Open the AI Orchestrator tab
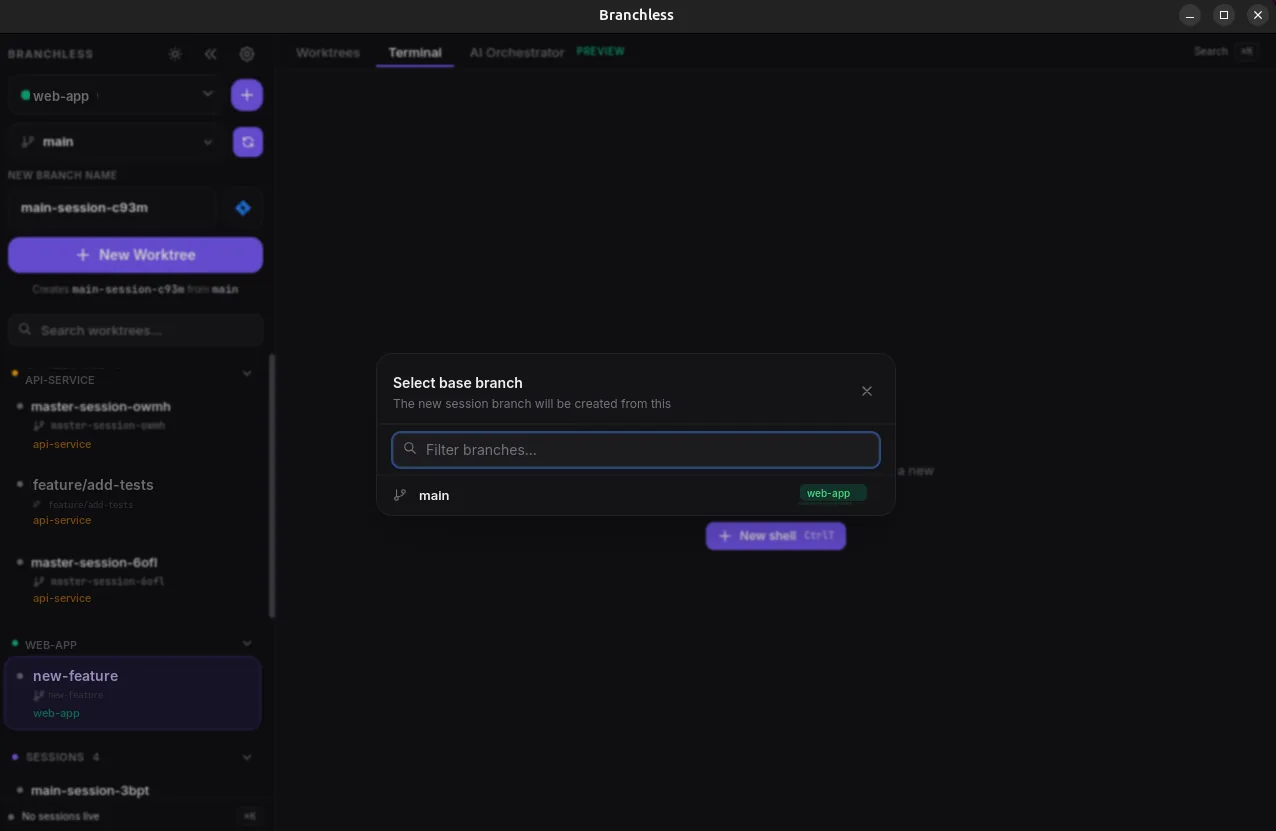The height and width of the screenshot is (831, 1276). pyautogui.click(x=517, y=52)
